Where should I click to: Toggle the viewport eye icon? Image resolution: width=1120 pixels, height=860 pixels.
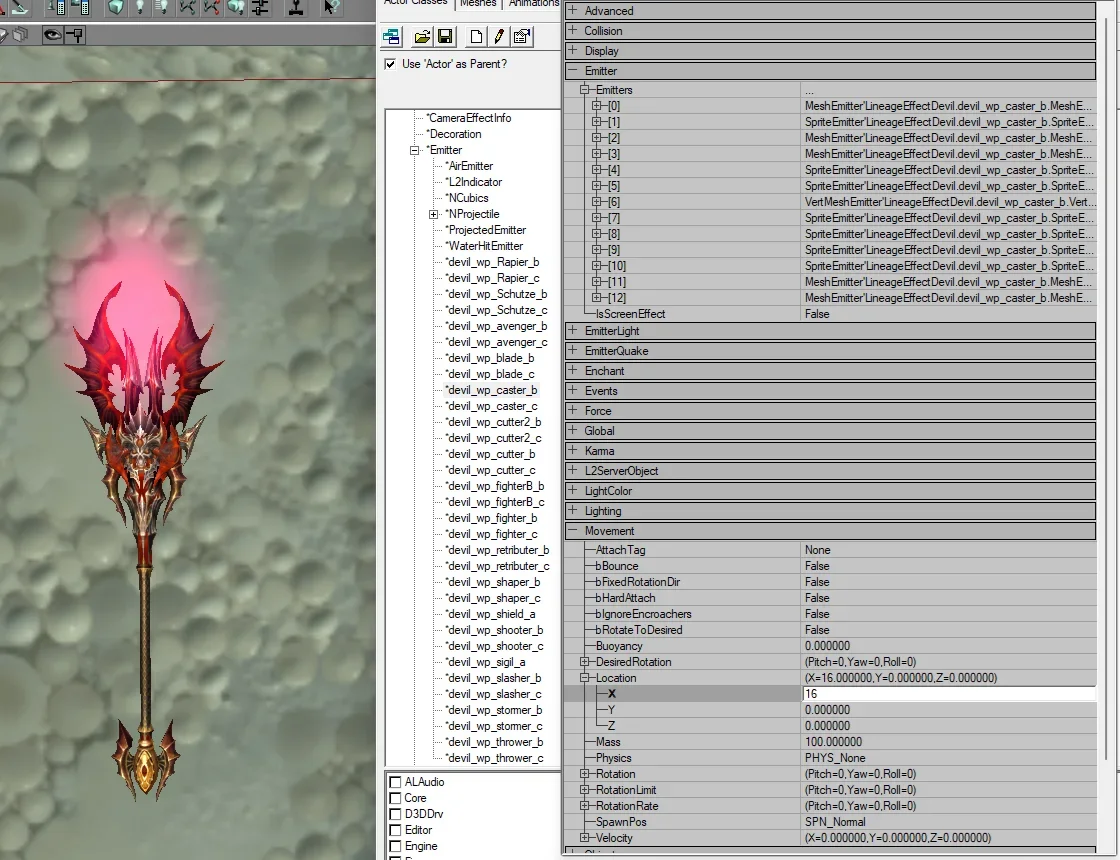click(52, 34)
